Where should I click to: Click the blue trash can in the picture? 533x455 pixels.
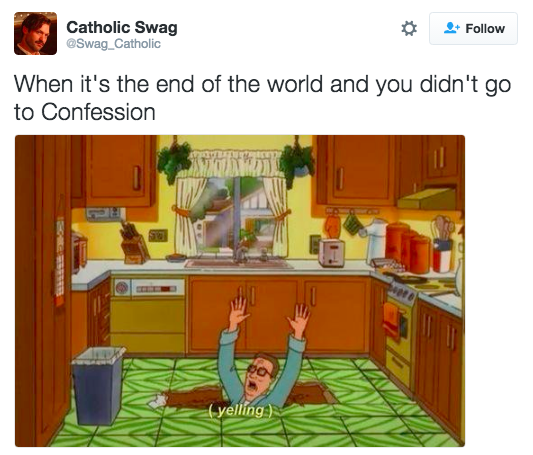[x=98, y=385]
